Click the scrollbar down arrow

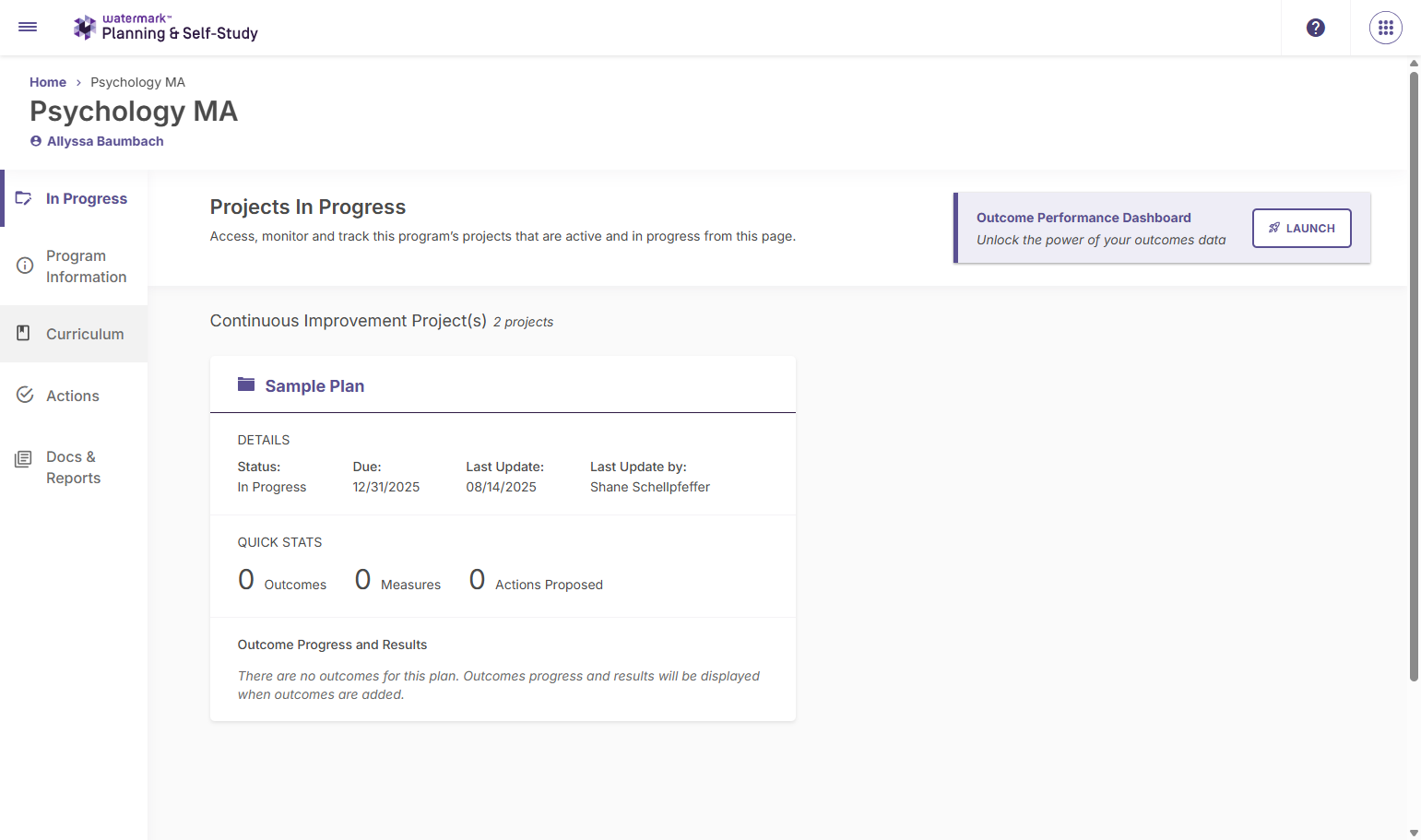(1414, 833)
